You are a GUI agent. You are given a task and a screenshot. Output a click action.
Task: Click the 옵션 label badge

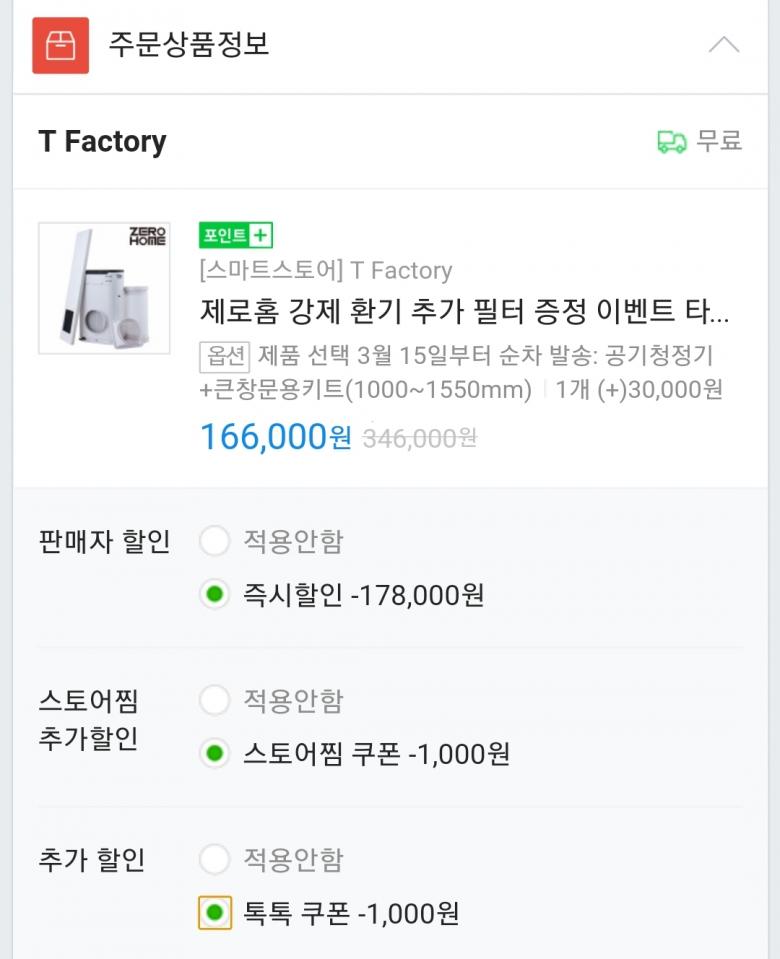pos(225,356)
